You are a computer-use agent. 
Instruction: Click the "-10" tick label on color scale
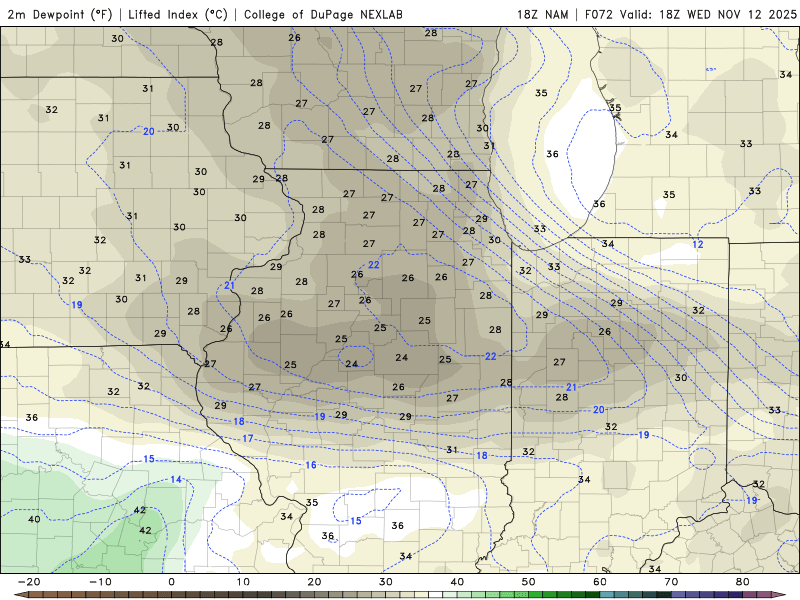100,582
